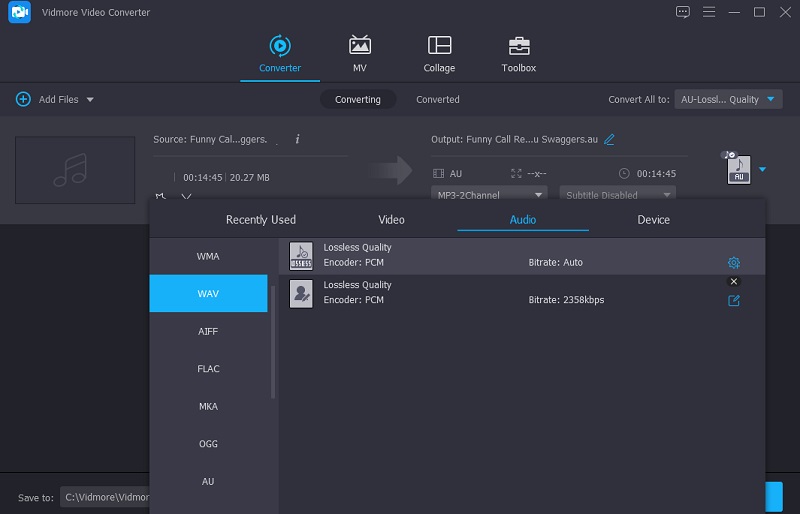The width and height of the screenshot is (800, 514).
Task: Edit the custom 2358kbps profile
Action: [734, 300]
